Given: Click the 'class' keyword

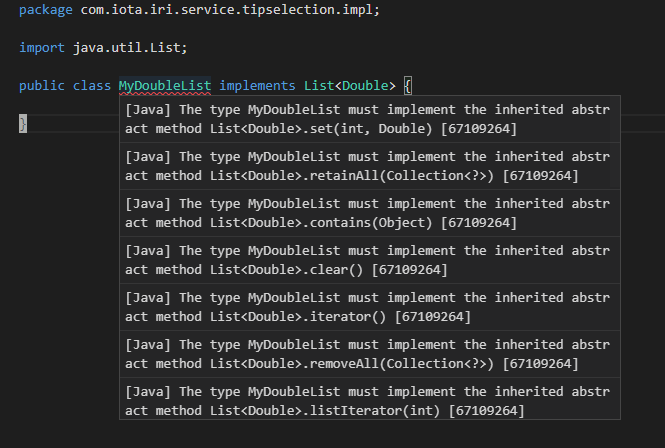Looking at the screenshot, I should 92,86.
